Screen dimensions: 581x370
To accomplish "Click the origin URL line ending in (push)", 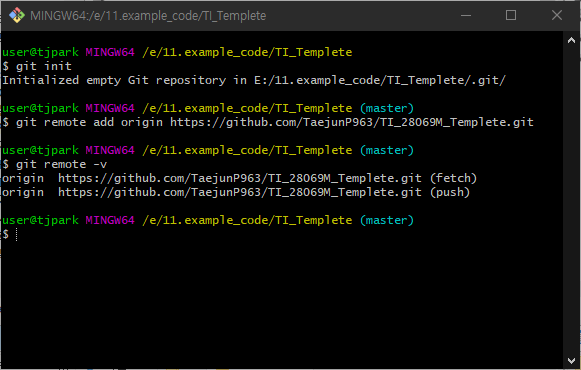I will coord(236,192).
